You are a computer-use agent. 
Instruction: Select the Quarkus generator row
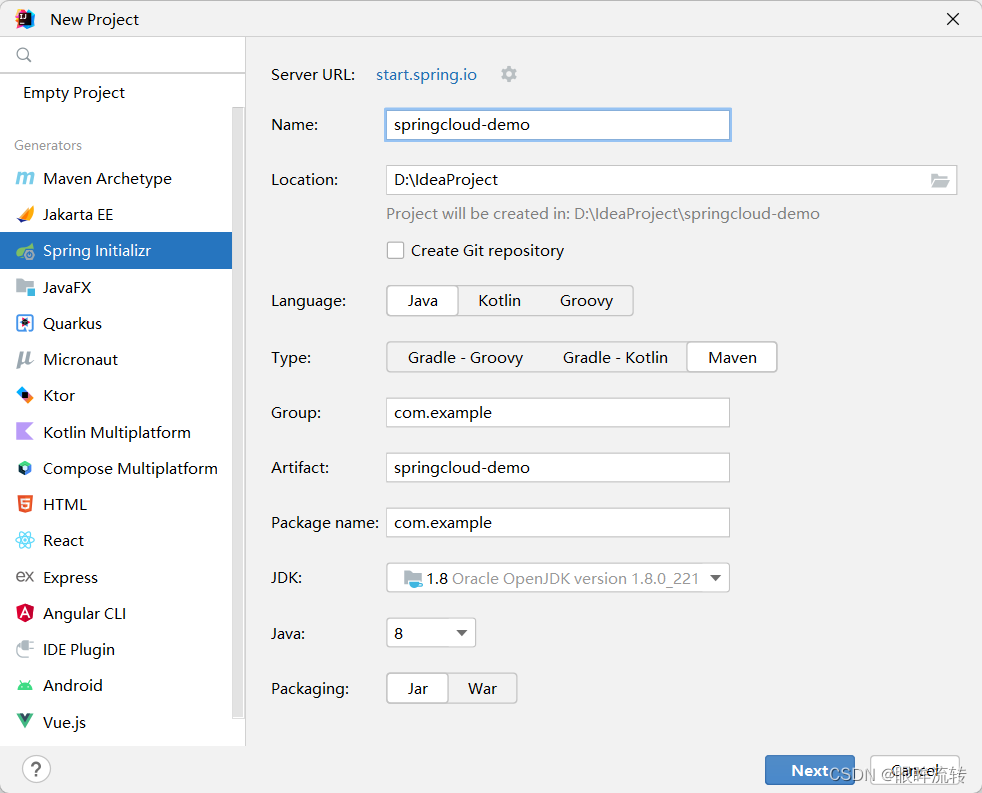click(x=116, y=323)
